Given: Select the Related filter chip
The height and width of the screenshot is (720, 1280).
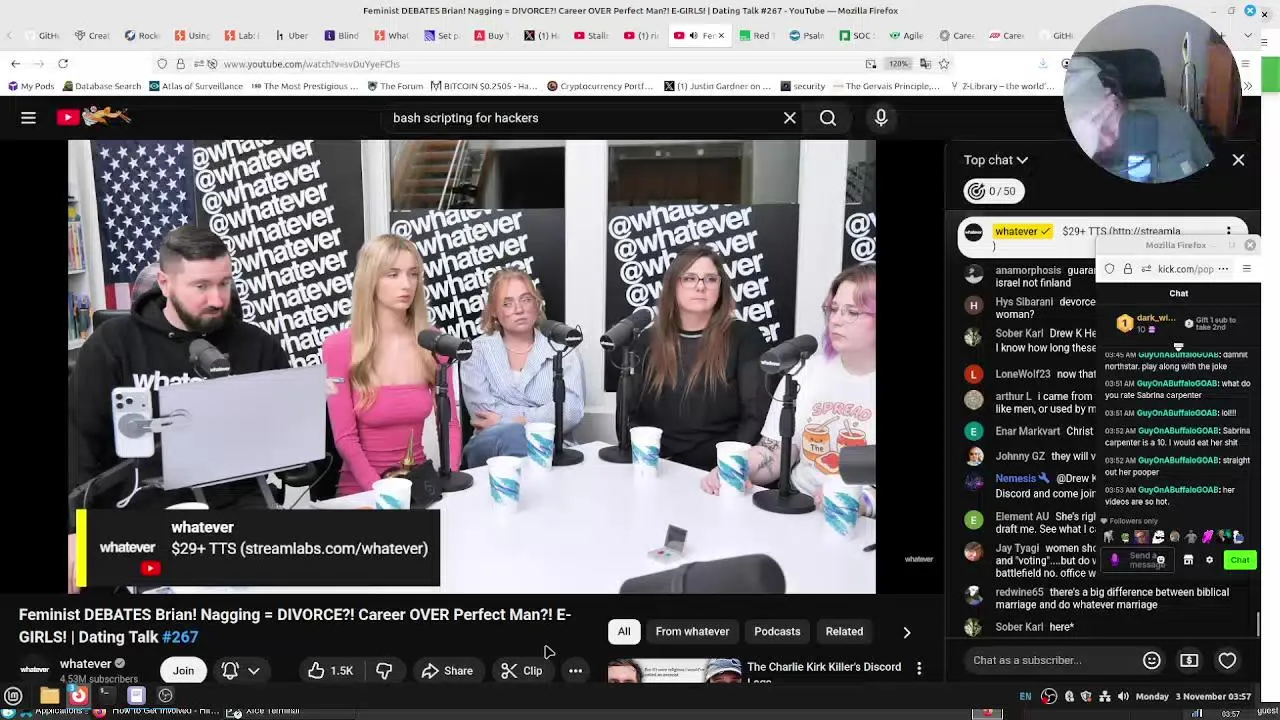Looking at the screenshot, I should 844,632.
